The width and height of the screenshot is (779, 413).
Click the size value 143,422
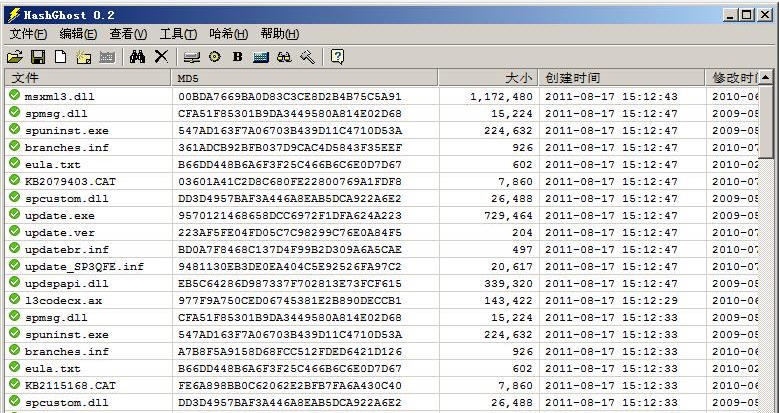click(508, 301)
